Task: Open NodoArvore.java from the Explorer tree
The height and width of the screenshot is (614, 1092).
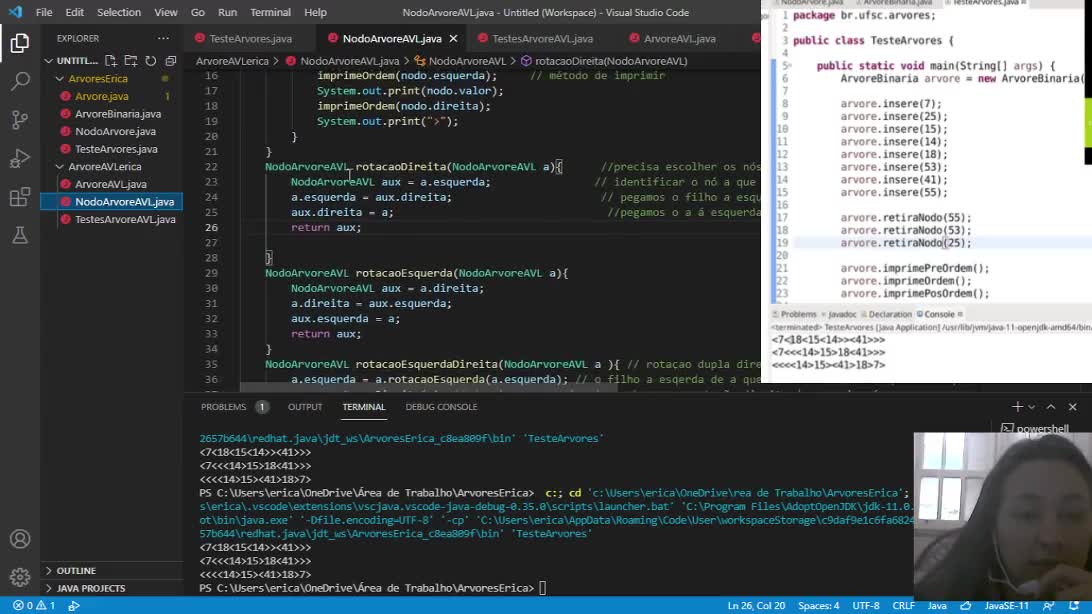Action: pyautogui.click(x=116, y=131)
